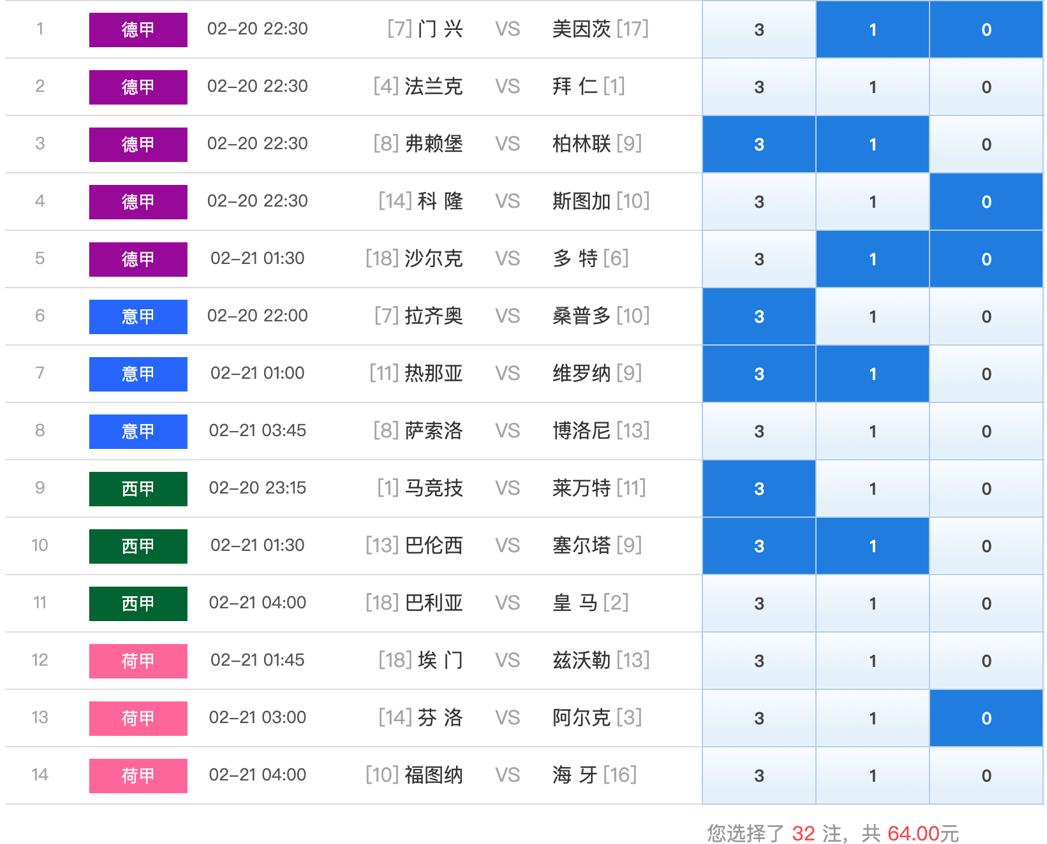Select draw (1) for 萨索洛 vs 博洛尼
Screen dimensions: 1047x844
pyautogui.click(x=872, y=431)
